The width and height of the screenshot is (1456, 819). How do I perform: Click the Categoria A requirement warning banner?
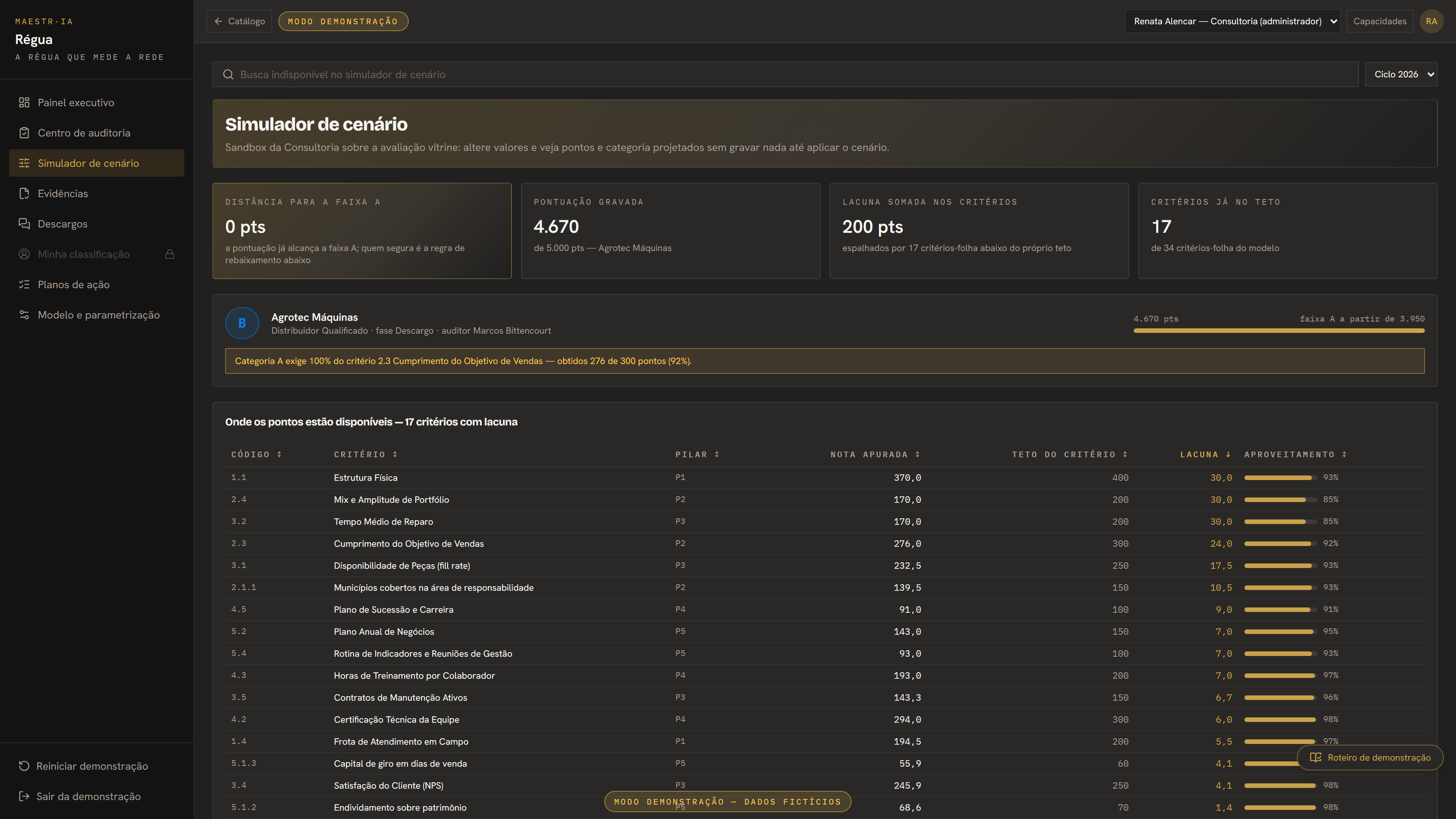pyautogui.click(x=825, y=361)
